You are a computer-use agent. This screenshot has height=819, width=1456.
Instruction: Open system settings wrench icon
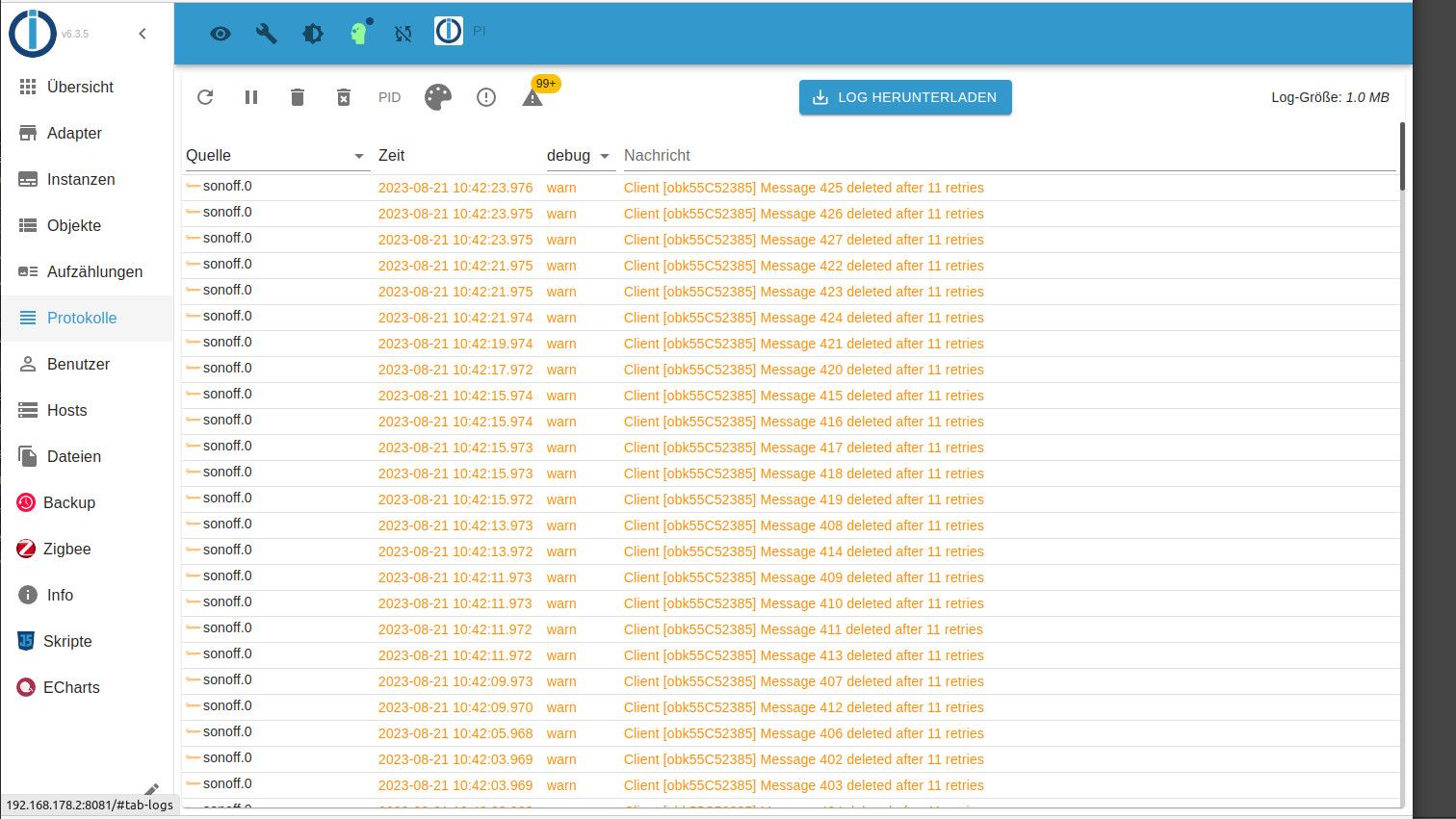[x=266, y=34]
